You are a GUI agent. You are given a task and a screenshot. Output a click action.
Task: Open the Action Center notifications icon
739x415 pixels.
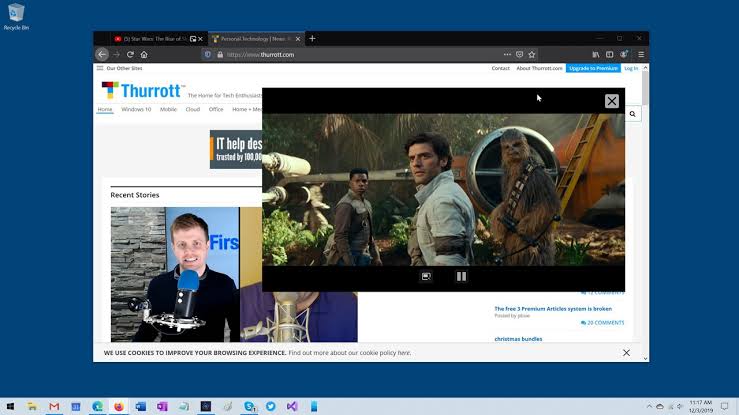point(725,407)
